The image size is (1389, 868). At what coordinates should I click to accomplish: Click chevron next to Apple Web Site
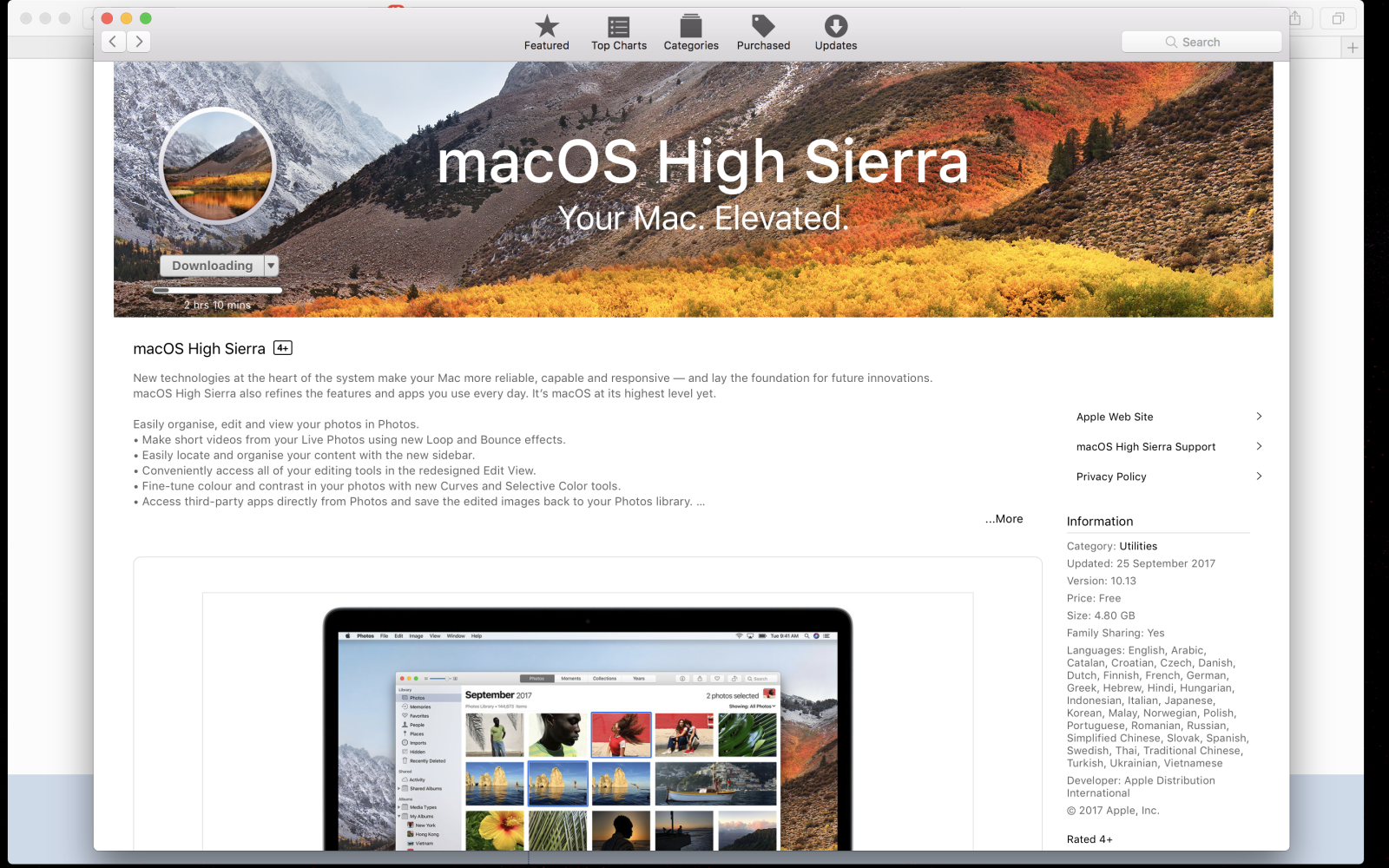click(1259, 417)
